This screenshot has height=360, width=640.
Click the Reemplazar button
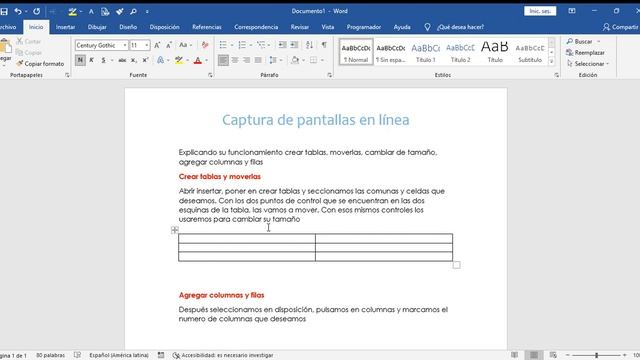coord(586,53)
